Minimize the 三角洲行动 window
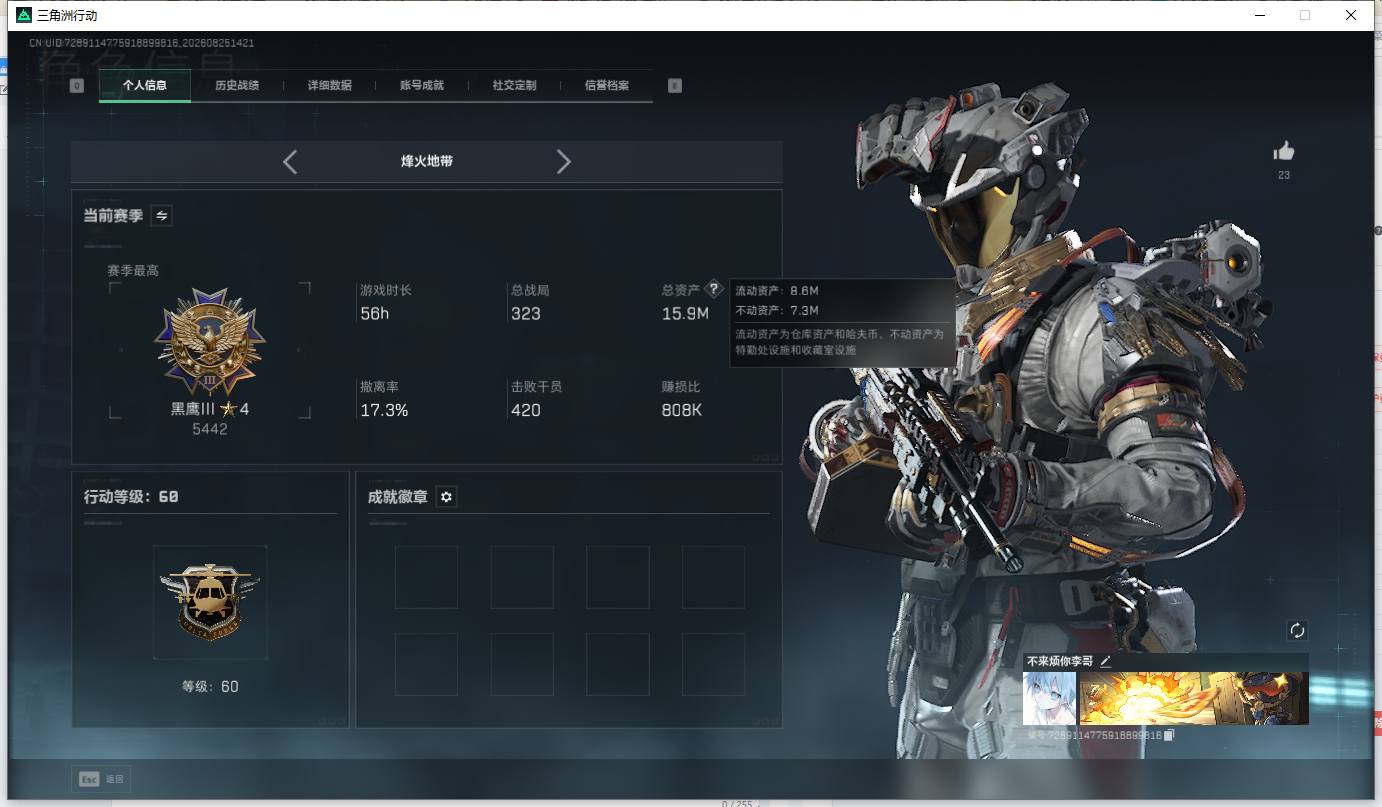The height and width of the screenshot is (807, 1382). tap(1259, 15)
